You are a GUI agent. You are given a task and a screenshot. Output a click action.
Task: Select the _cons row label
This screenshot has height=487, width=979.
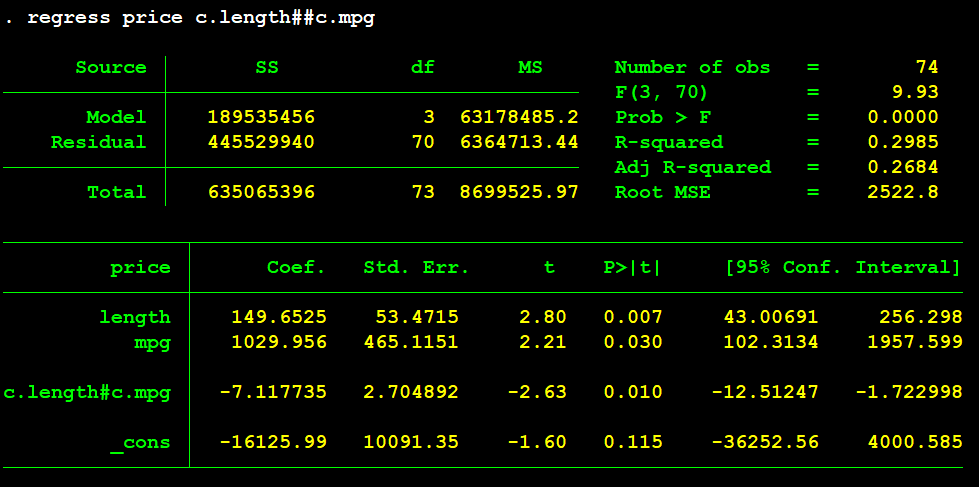(x=140, y=442)
